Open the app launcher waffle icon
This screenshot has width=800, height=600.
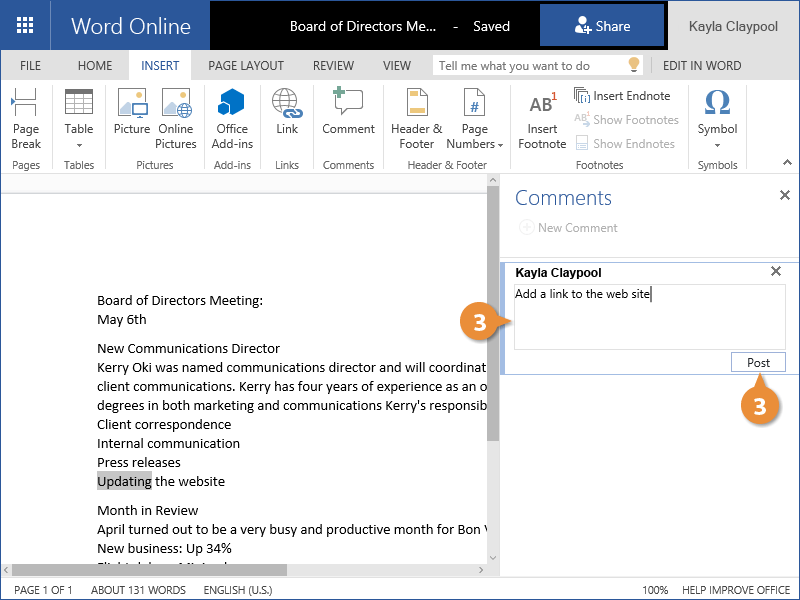tap(25, 26)
